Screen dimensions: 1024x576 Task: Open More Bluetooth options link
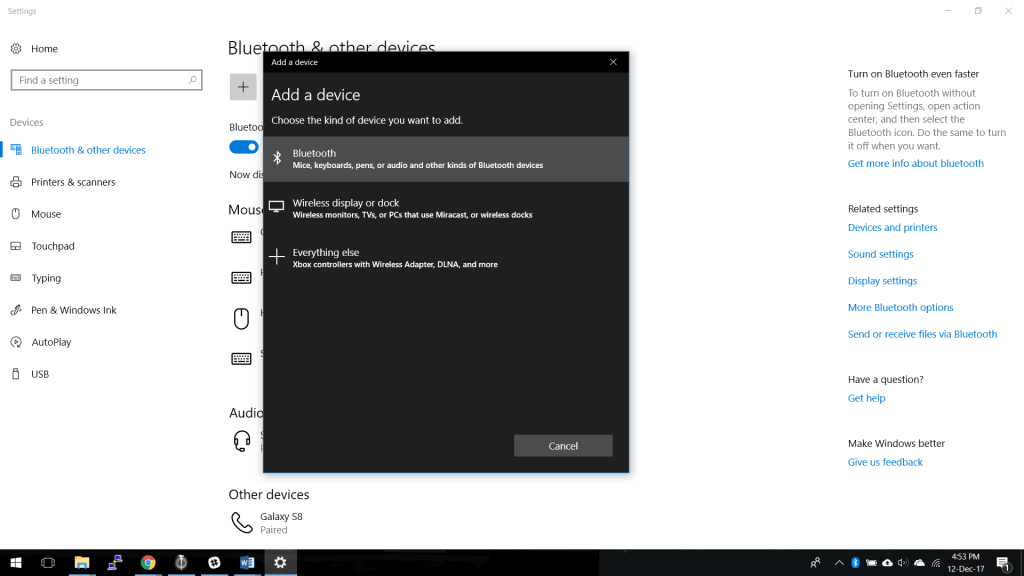pyautogui.click(x=900, y=308)
